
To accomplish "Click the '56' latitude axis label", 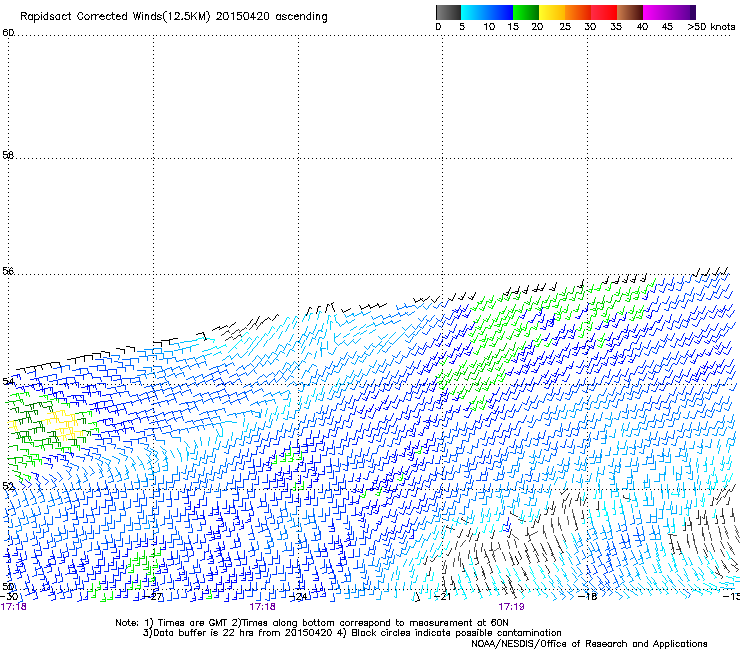I will click(8, 271).
